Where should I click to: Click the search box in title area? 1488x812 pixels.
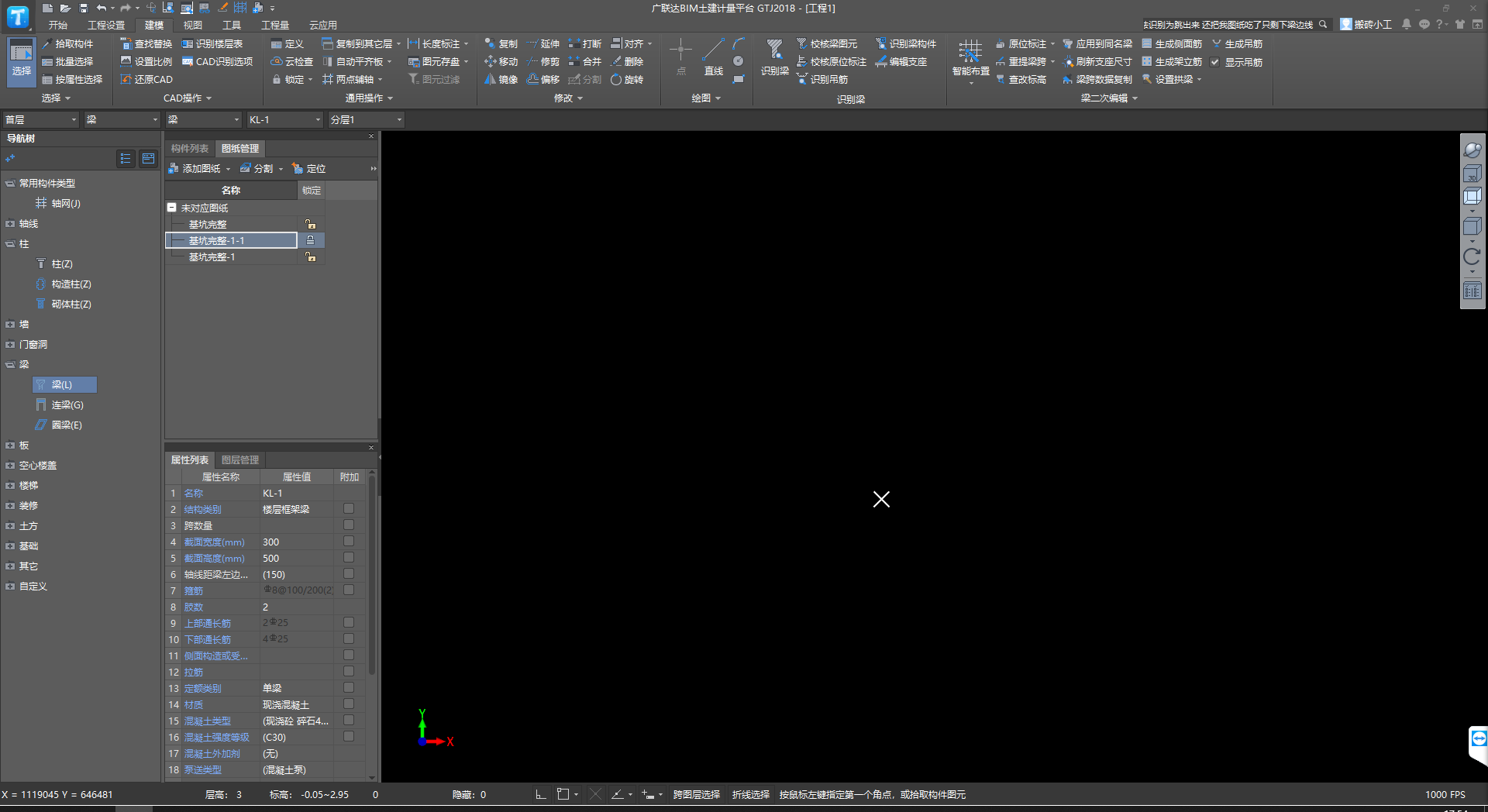tap(1235, 25)
